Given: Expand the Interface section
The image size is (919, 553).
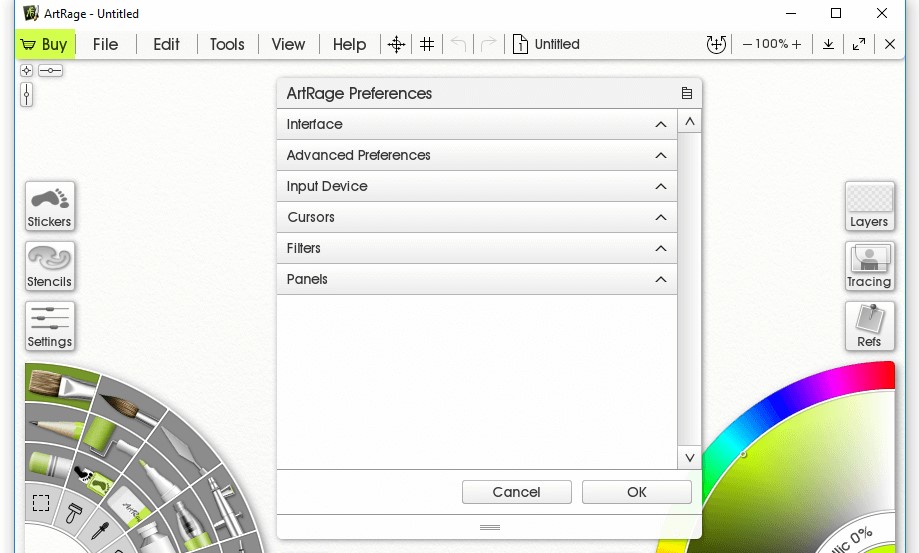Looking at the screenshot, I should [x=476, y=124].
